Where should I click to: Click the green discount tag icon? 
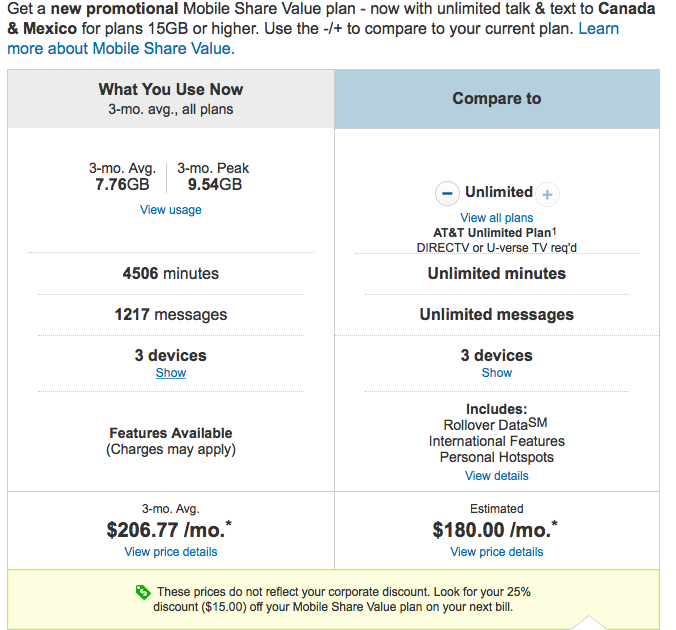tap(143, 592)
